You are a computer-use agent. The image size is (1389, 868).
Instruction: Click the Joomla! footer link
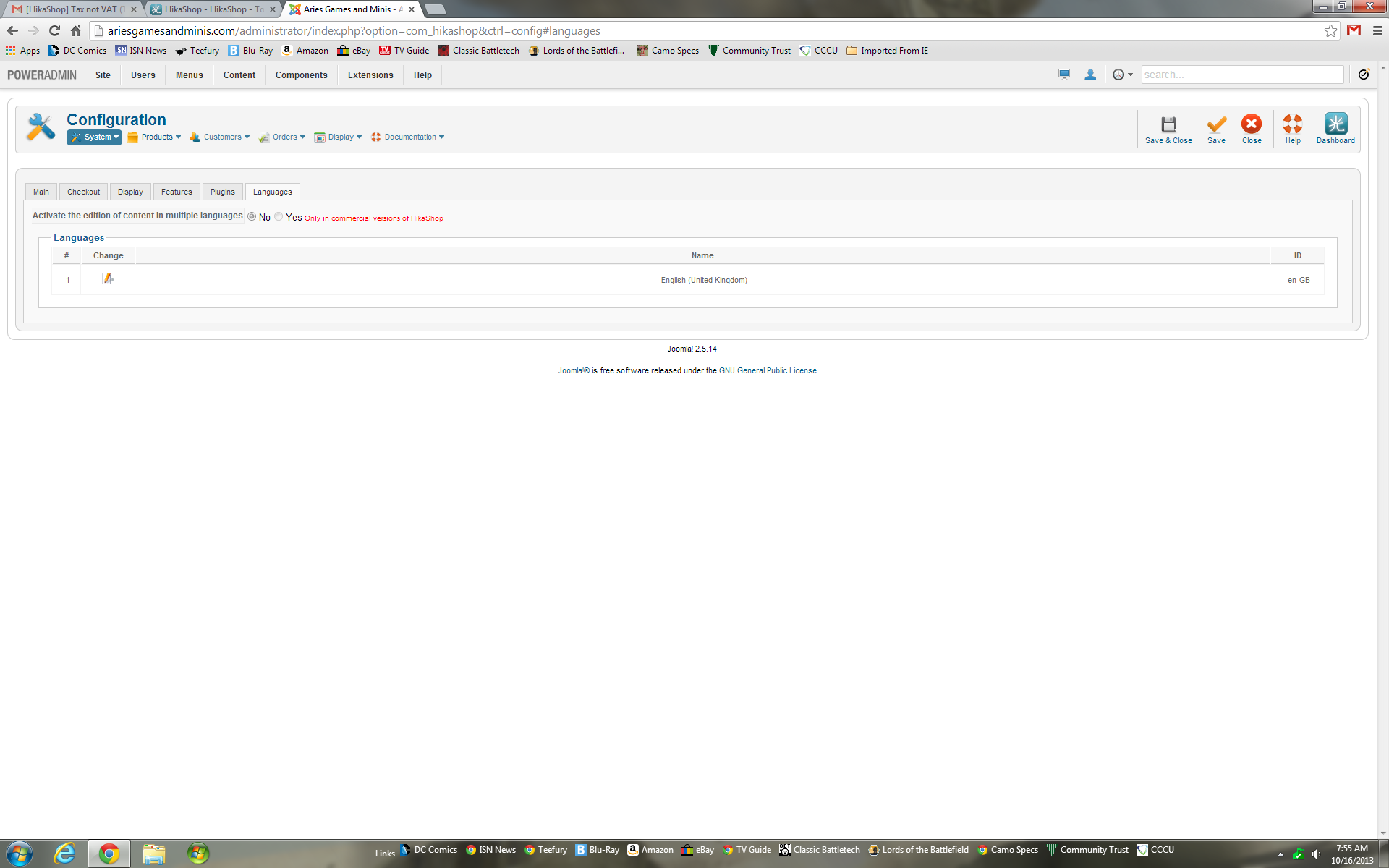click(x=574, y=370)
